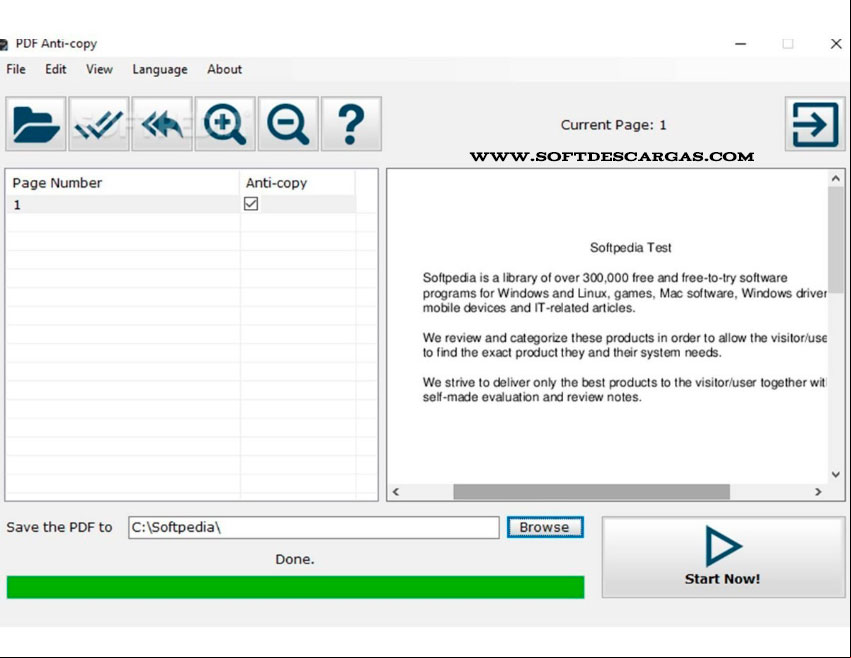Minimize the PDF Anti-copy window
This screenshot has height=658, width=851.
(x=740, y=43)
